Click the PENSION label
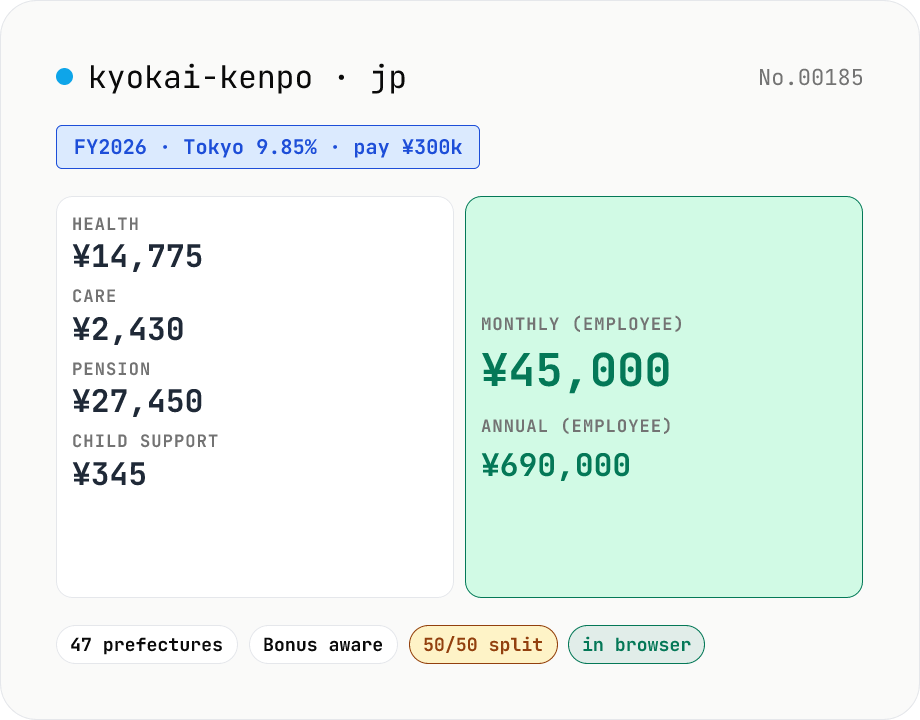 pyautogui.click(x=111, y=369)
